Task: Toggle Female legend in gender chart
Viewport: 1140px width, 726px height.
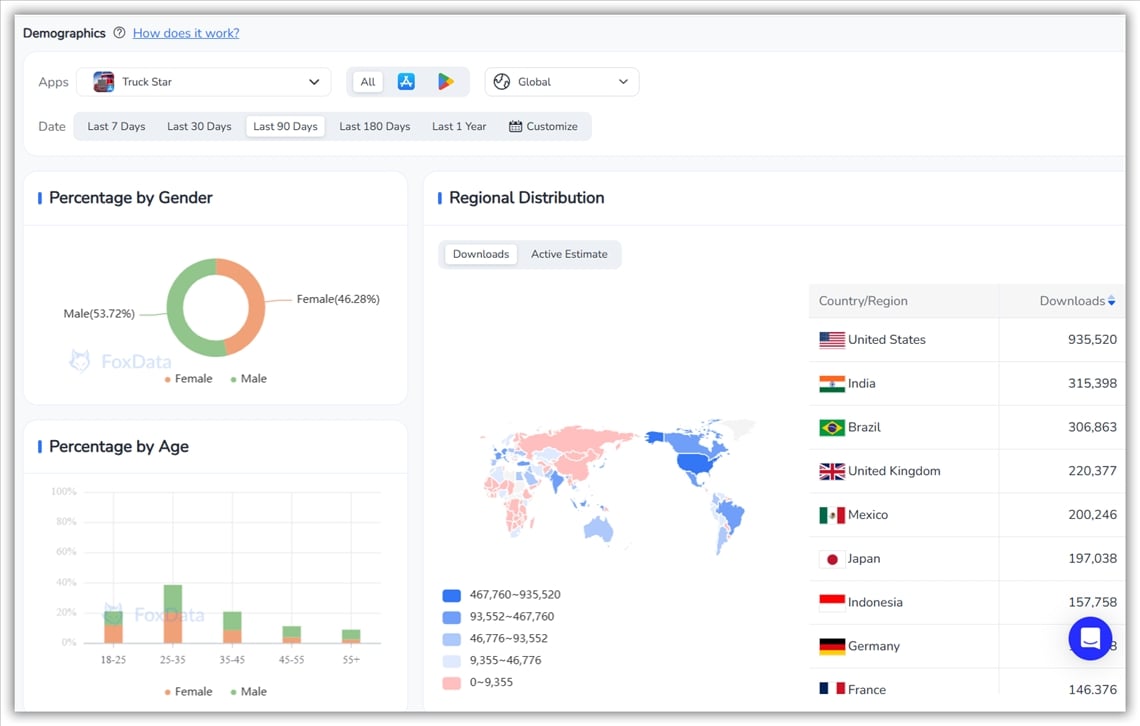Action: tap(188, 379)
